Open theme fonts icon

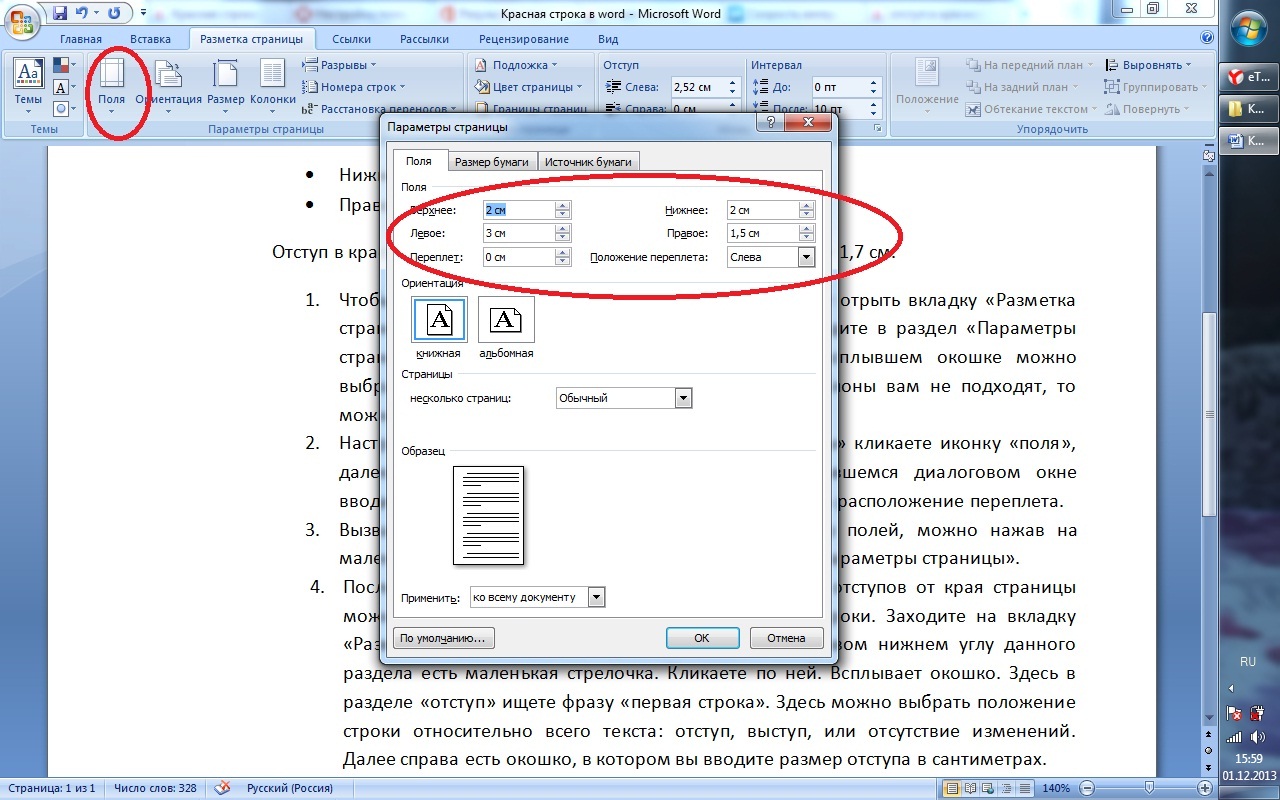(x=62, y=88)
